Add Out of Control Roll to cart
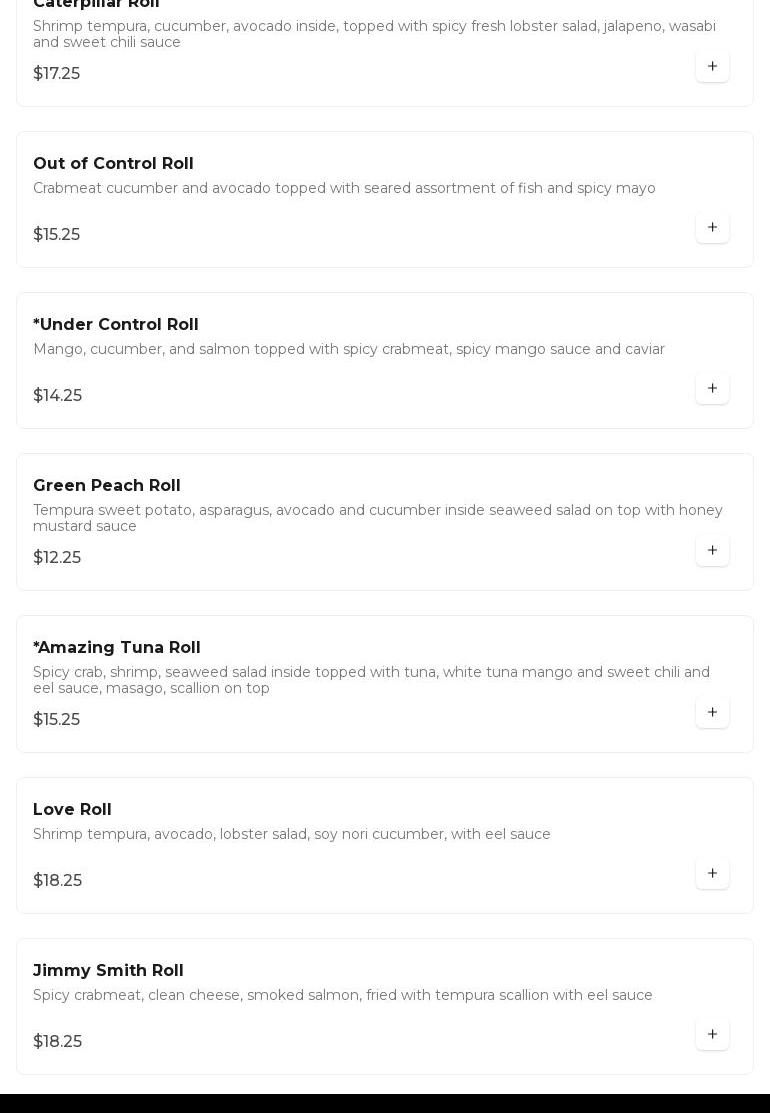The image size is (770, 1113). pyautogui.click(x=712, y=228)
